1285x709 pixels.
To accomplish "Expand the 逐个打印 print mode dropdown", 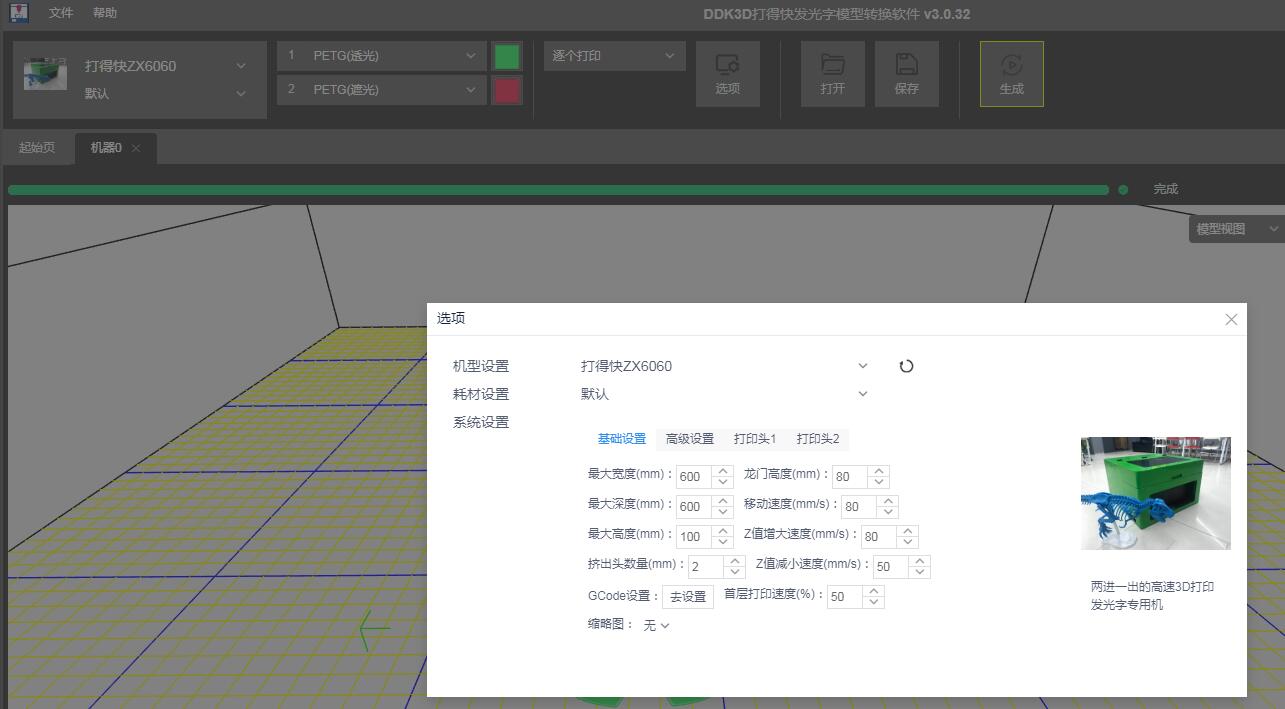I will click(614, 56).
